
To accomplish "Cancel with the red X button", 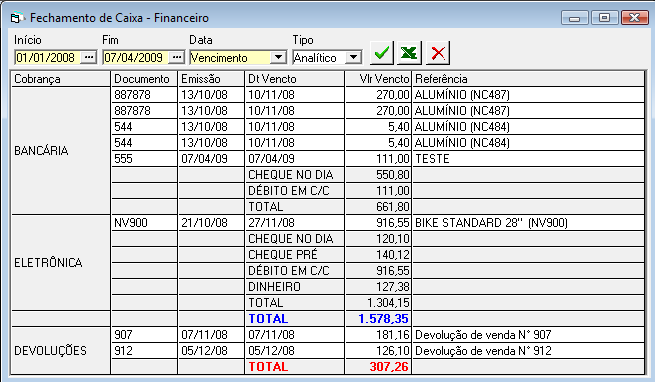I will [x=438, y=53].
